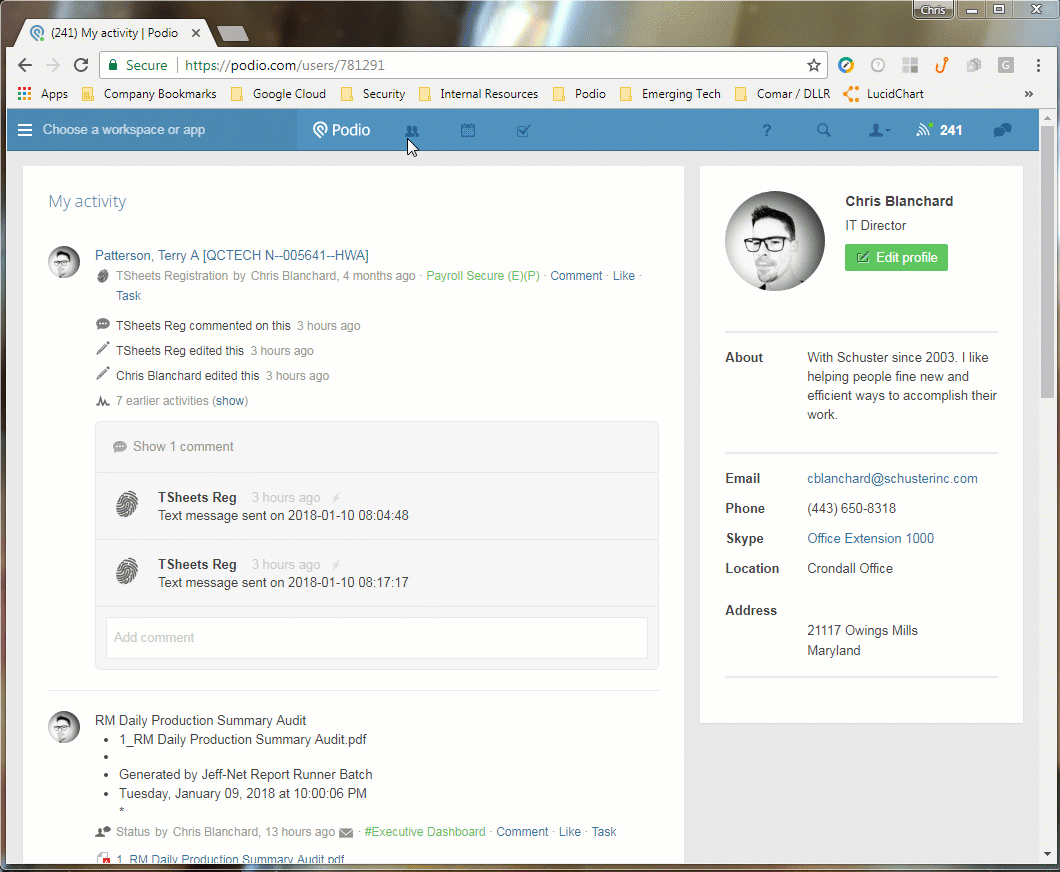Open the Help question mark icon
Screen dimensions: 1060x872
(x=766, y=130)
